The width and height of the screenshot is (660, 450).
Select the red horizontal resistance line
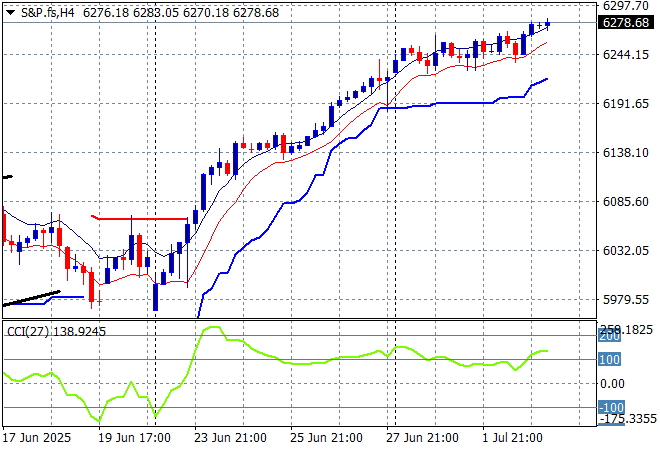(x=140, y=217)
